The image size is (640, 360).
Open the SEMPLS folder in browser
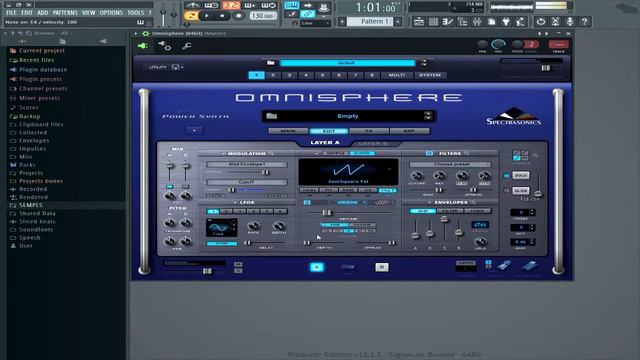point(31,205)
